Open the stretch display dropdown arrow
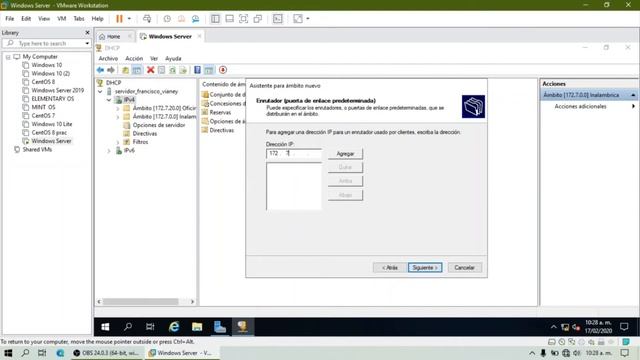Screen dimensions: 640x360 [x=308, y=19]
